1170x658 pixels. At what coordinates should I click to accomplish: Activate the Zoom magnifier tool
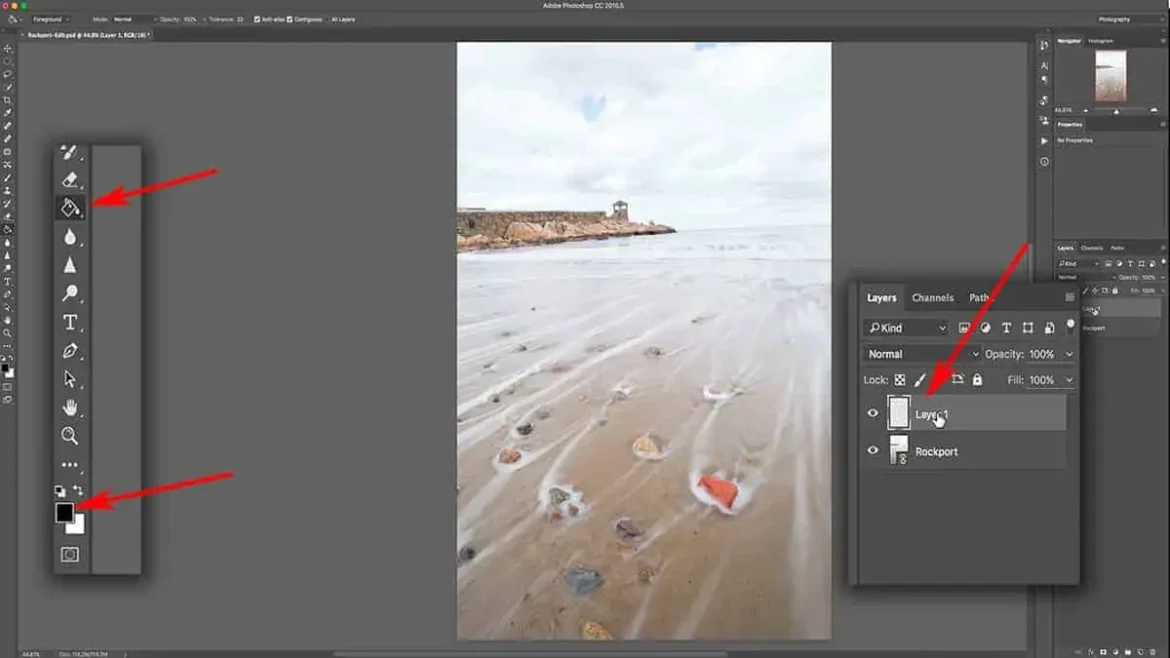pyautogui.click(x=70, y=436)
